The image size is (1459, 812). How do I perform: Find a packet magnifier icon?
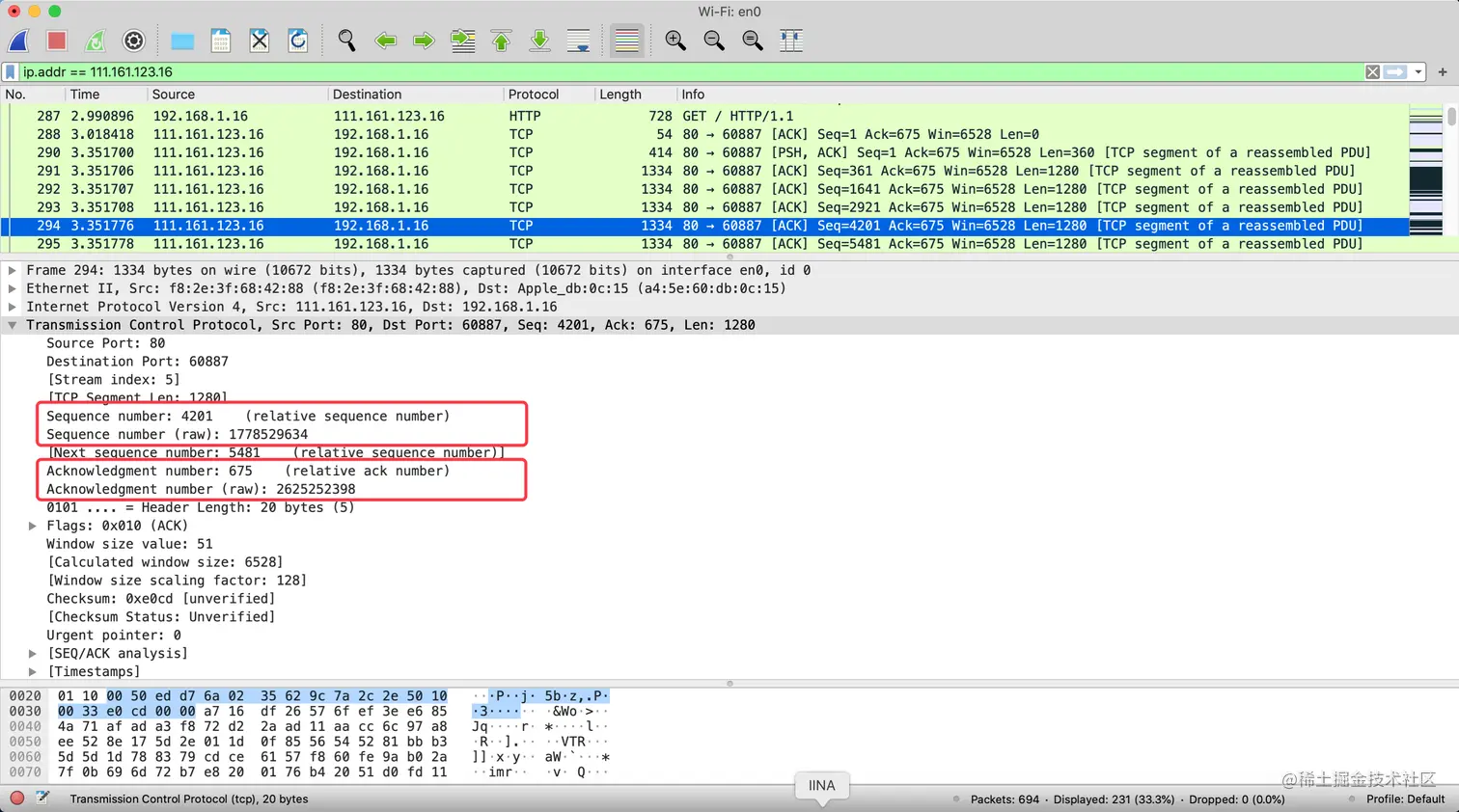click(x=346, y=41)
